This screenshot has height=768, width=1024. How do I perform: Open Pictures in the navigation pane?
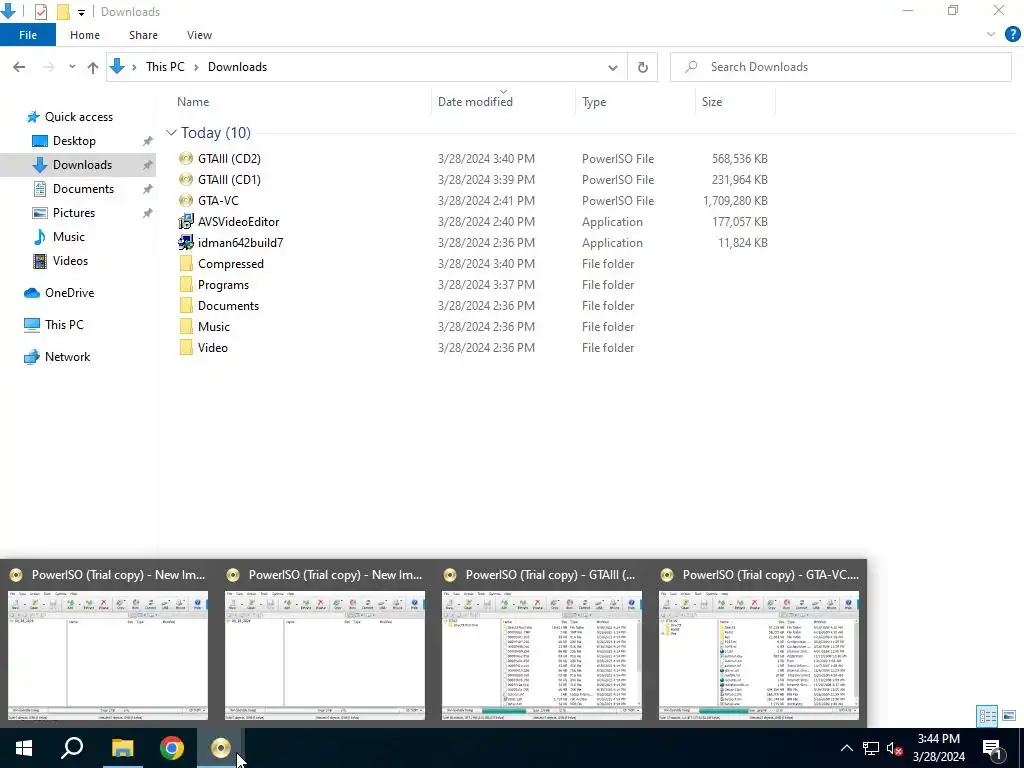coord(73,213)
